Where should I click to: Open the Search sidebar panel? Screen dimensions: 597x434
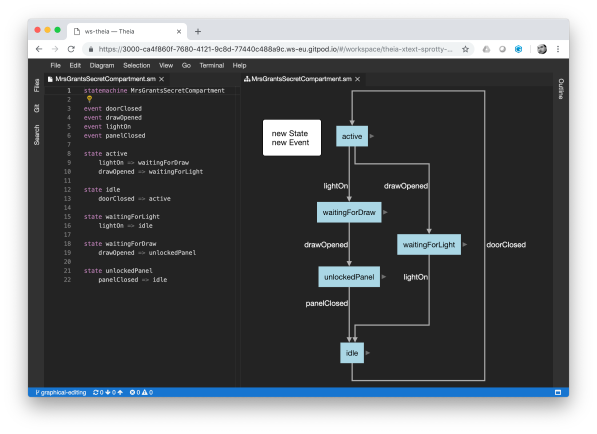(x=37, y=135)
